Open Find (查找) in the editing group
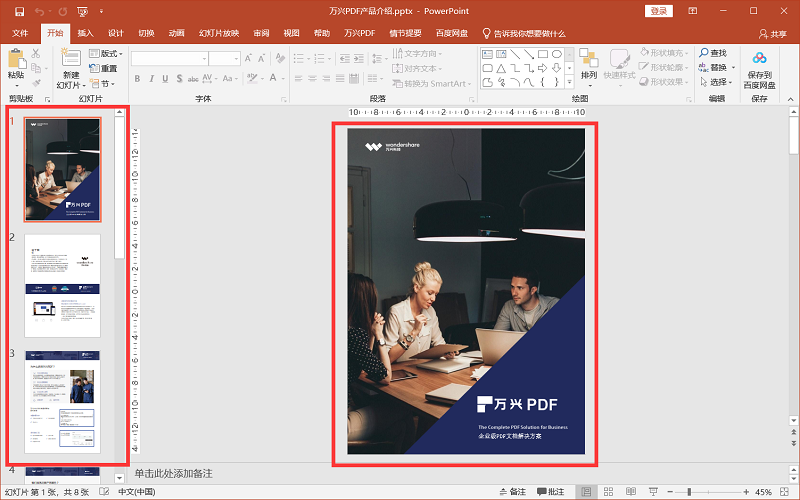Image resolution: width=800 pixels, height=500 pixels. [713, 53]
